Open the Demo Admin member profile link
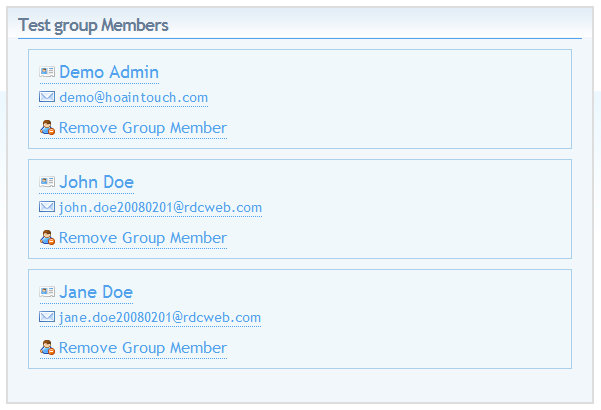Image resolution: width=601 pixels, height=410 pixels. click(109, 72)
